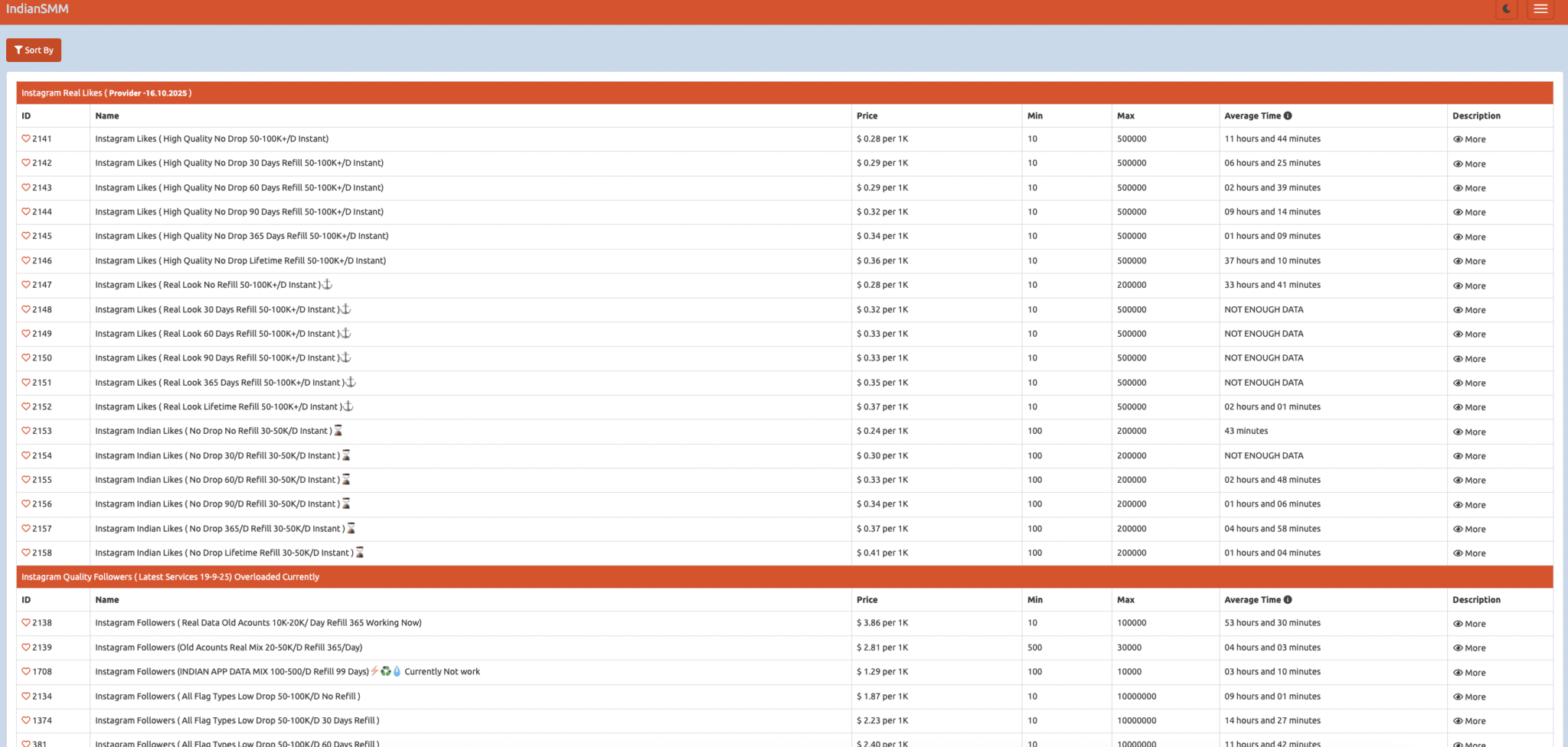Favorite service 1708 using heart

26,672
